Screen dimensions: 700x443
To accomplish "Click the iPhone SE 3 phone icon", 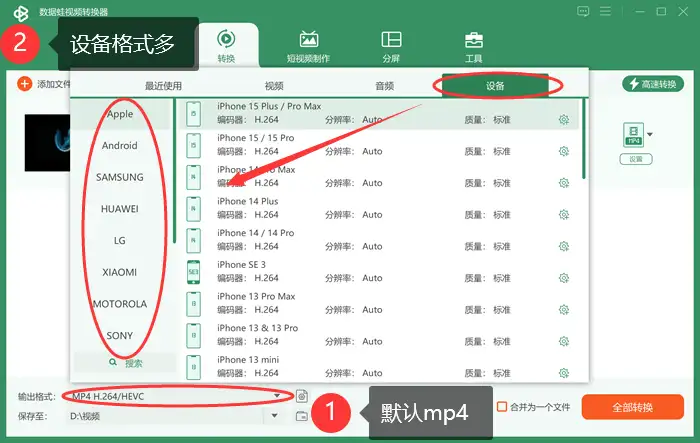I will [x=193, y=272].
